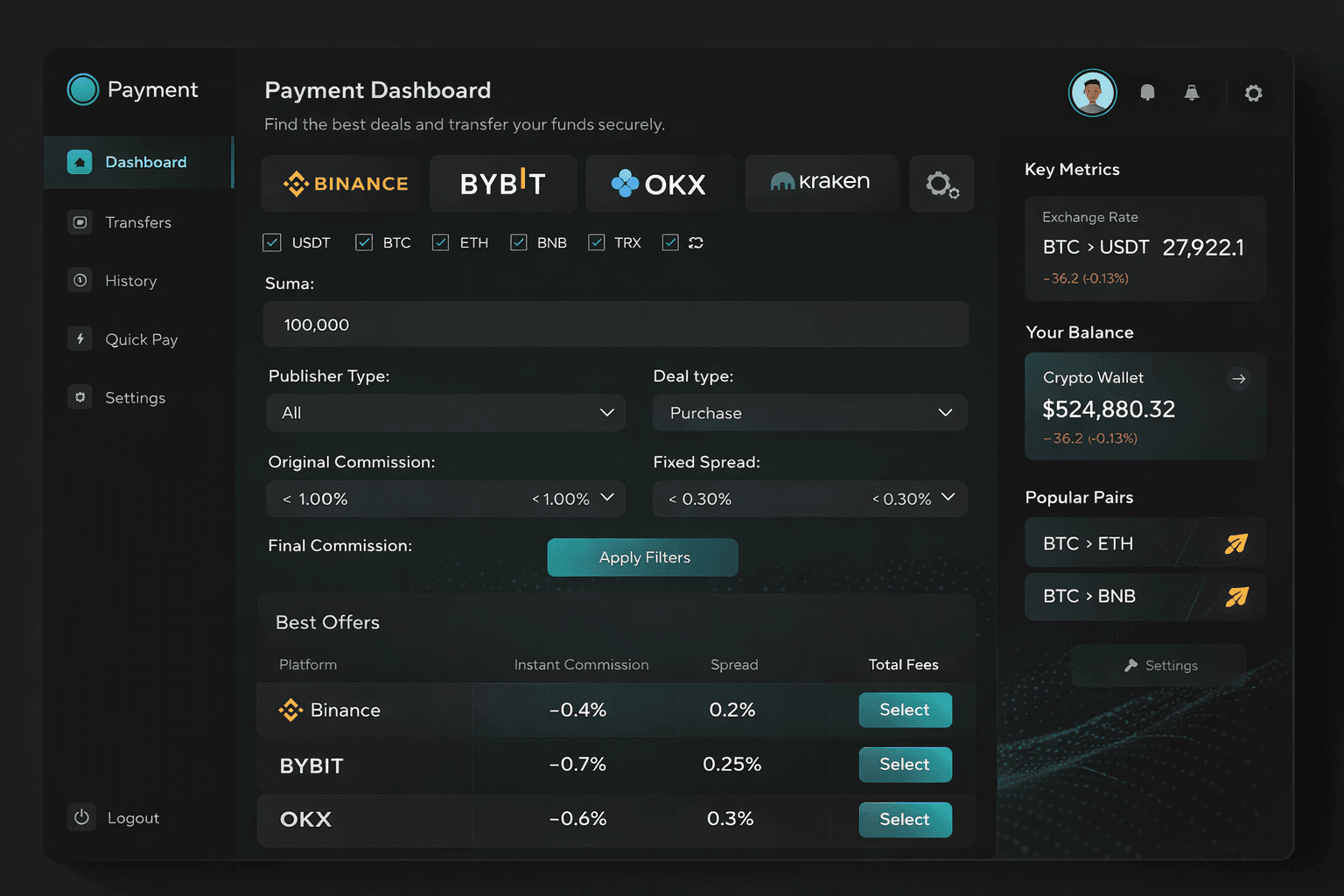
Task: Switch to the OKX exchange tab
Action: [x=661, y=184]
